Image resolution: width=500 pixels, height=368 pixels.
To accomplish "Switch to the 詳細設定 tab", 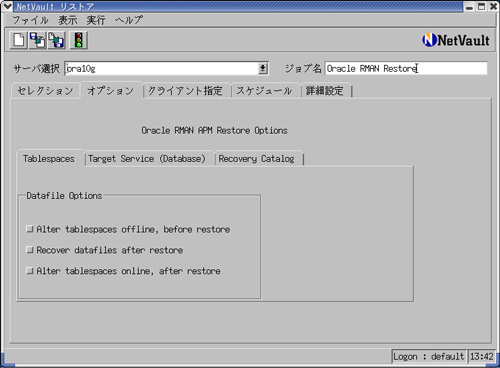I will click(x=325, y=91).
